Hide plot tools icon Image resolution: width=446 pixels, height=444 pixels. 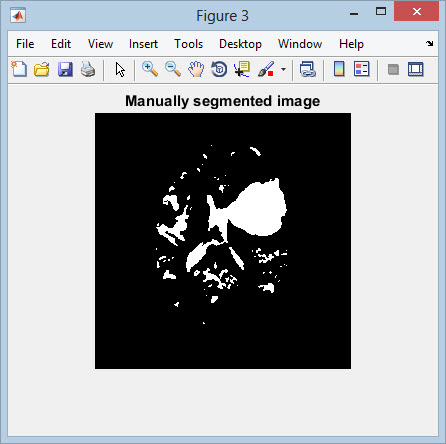click(393, 70)
